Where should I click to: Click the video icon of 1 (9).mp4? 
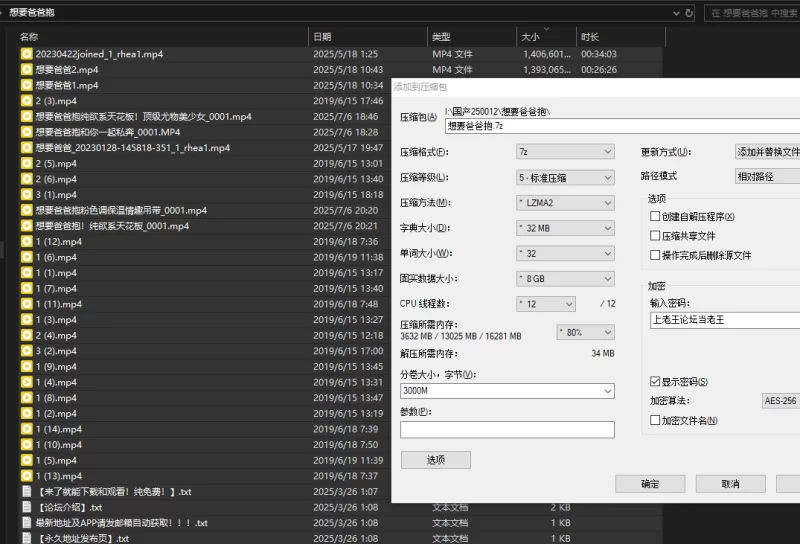(27, 366)
